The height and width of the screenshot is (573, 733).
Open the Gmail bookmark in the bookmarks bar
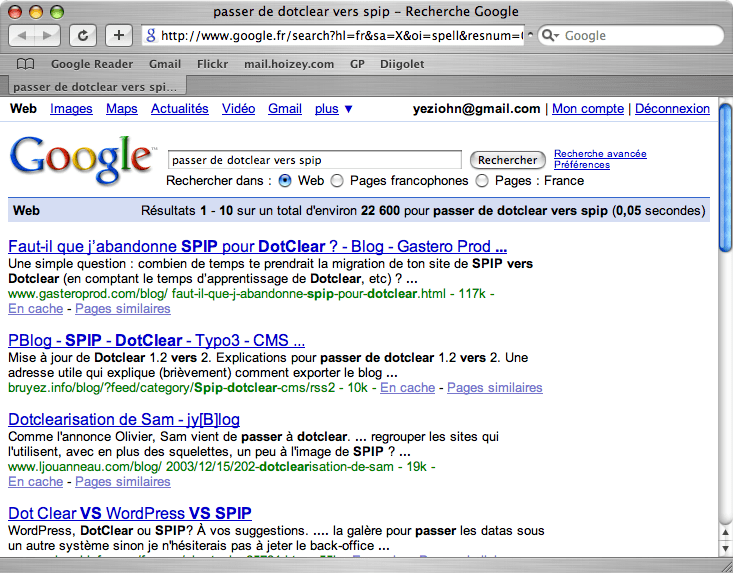click(165, 64)
